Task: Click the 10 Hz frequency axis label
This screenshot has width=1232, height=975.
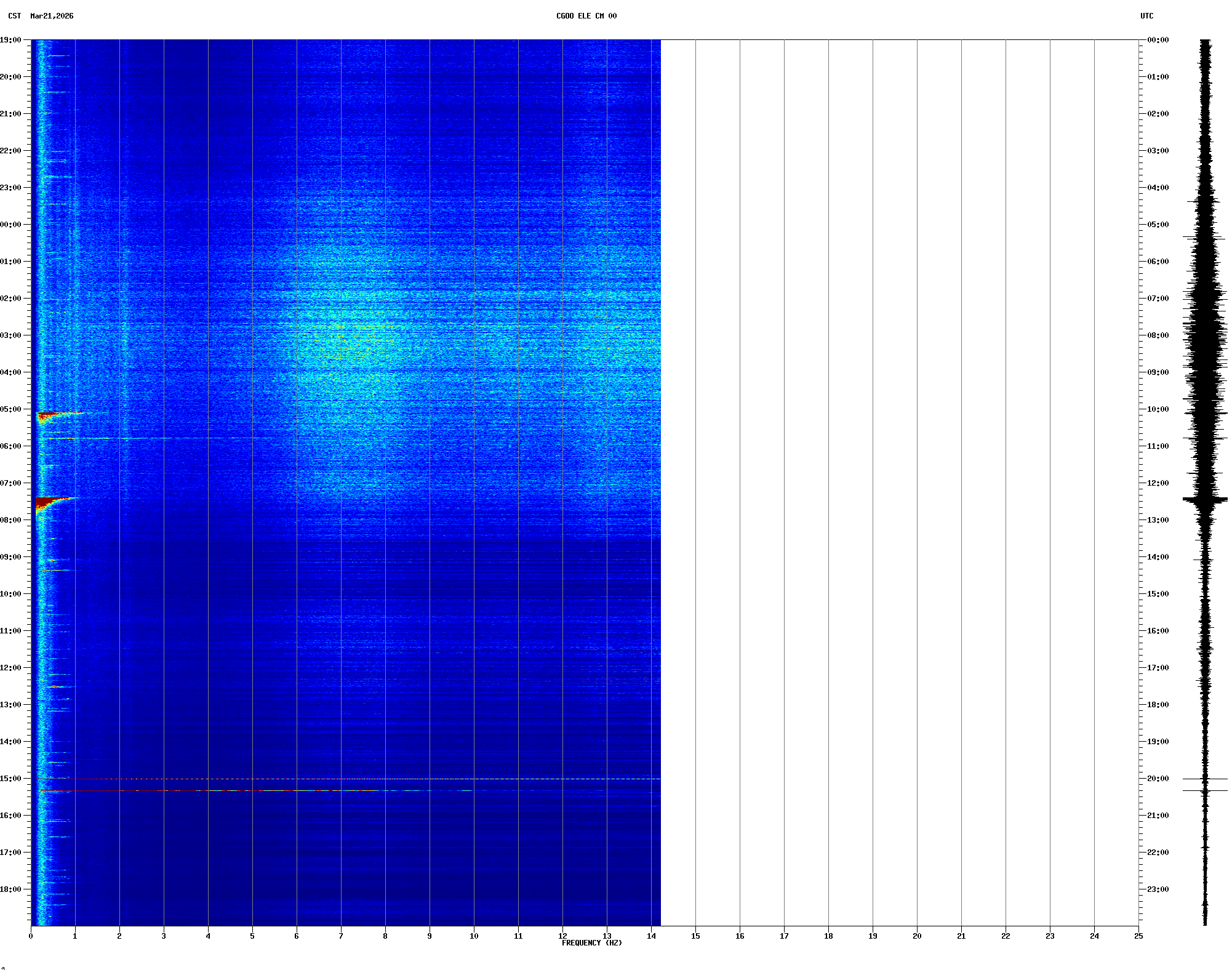Action: [x=474, y=936]
